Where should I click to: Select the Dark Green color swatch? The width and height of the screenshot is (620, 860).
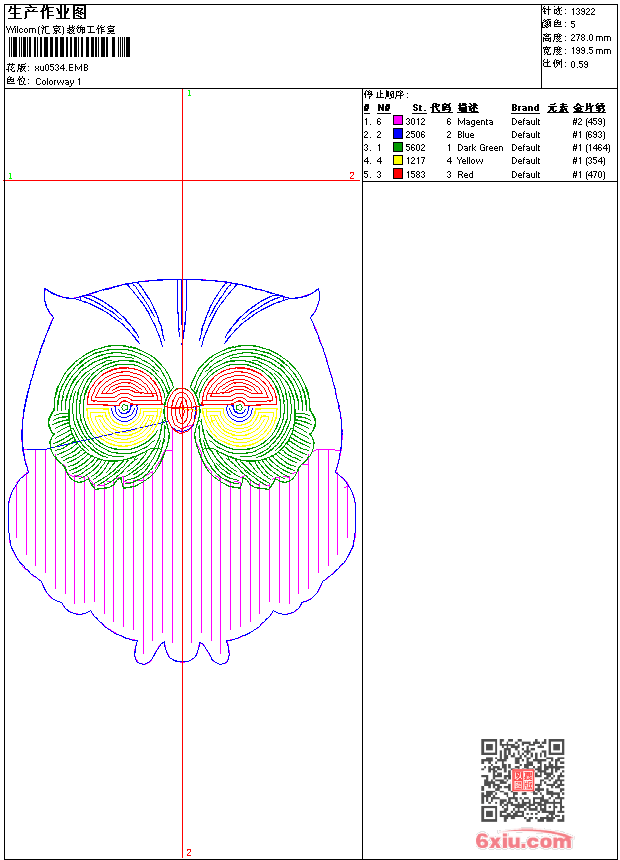(398, 147)
